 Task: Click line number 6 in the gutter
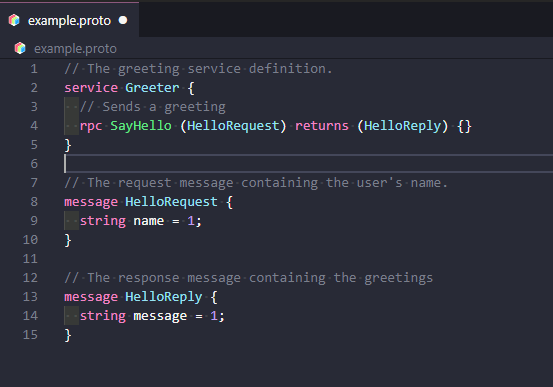pyautogui.click(x=34, y=164)
